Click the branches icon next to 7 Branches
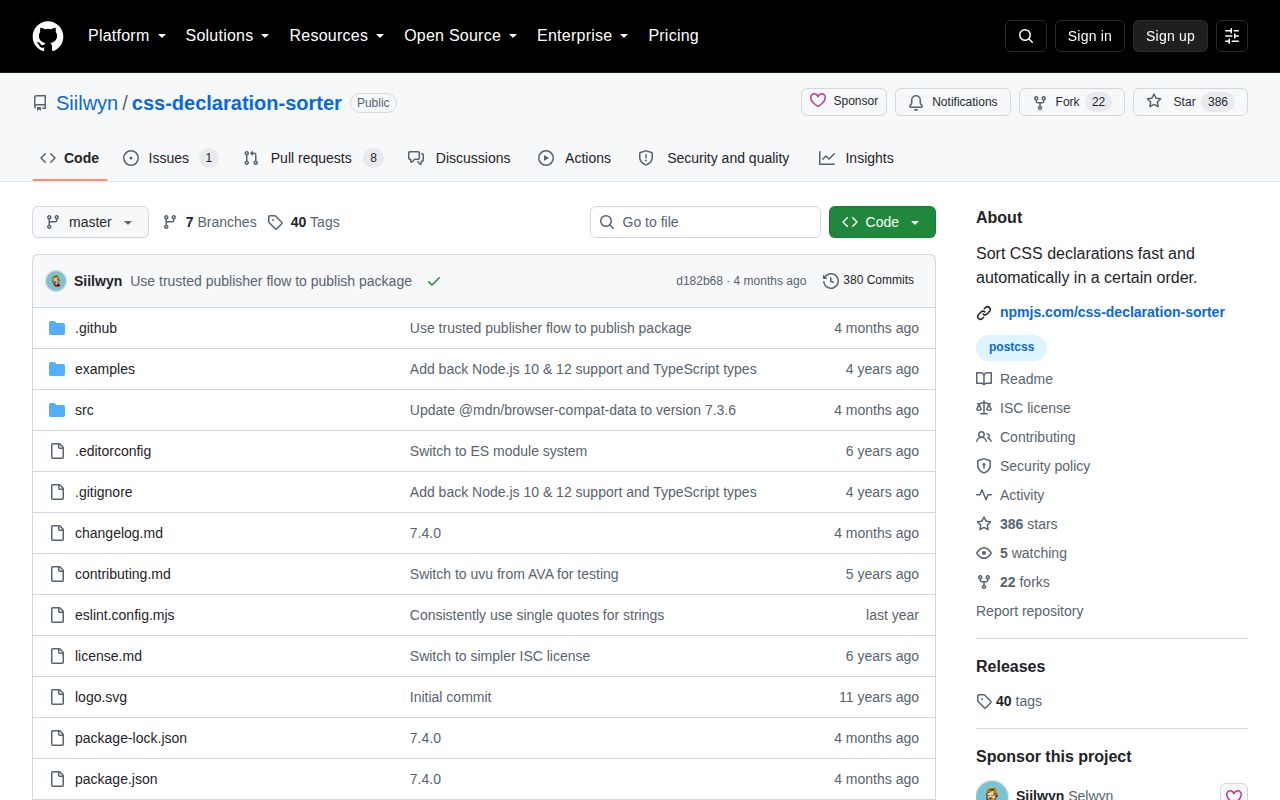1280x800 pixels. pyautogui.click(x=170, y=222)
